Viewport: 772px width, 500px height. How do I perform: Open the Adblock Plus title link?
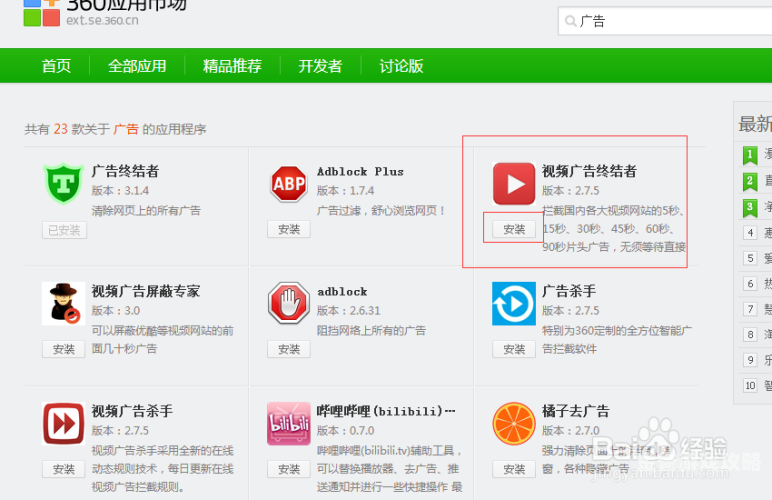pos(360,172)
